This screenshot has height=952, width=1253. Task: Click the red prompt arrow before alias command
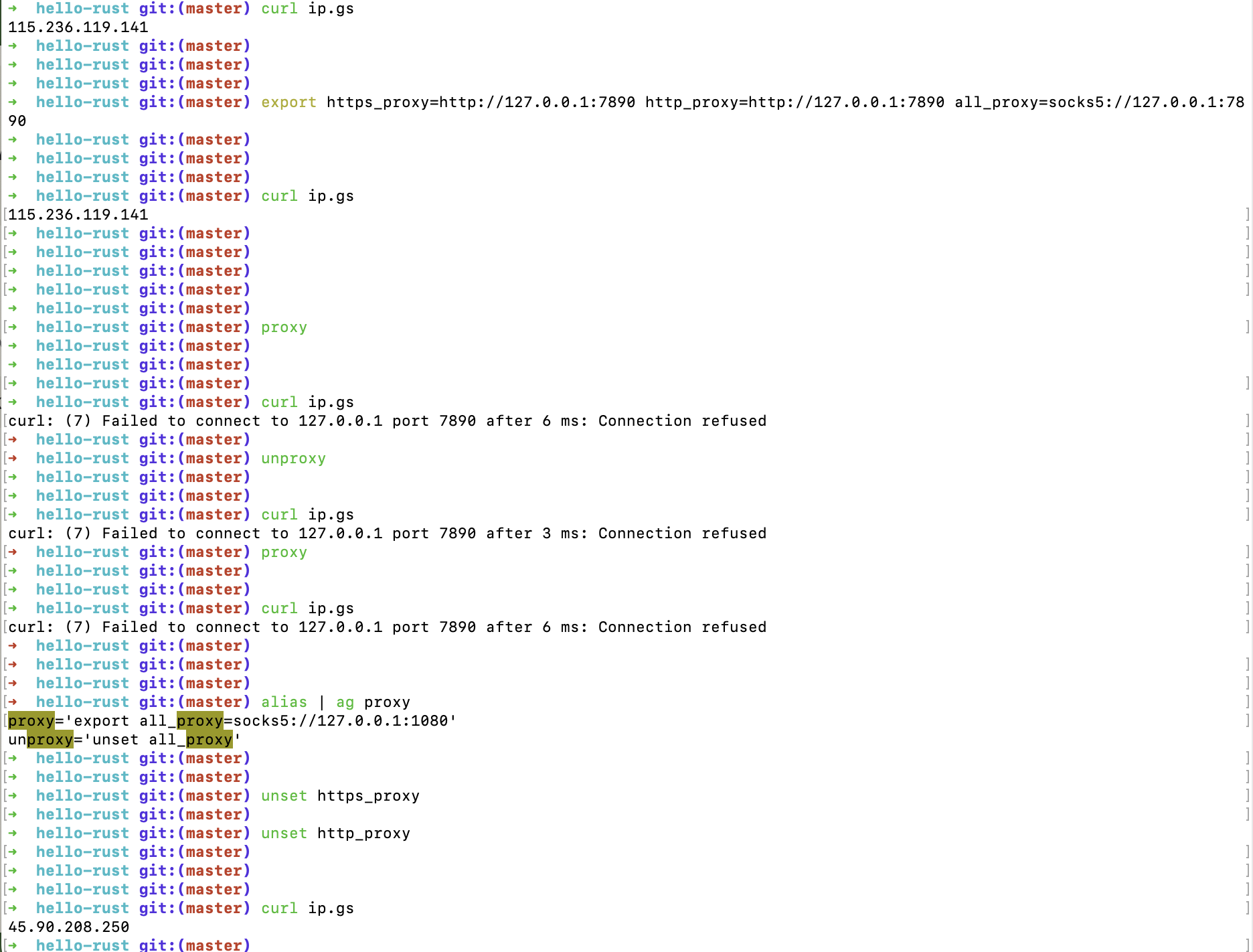[13, 702]
